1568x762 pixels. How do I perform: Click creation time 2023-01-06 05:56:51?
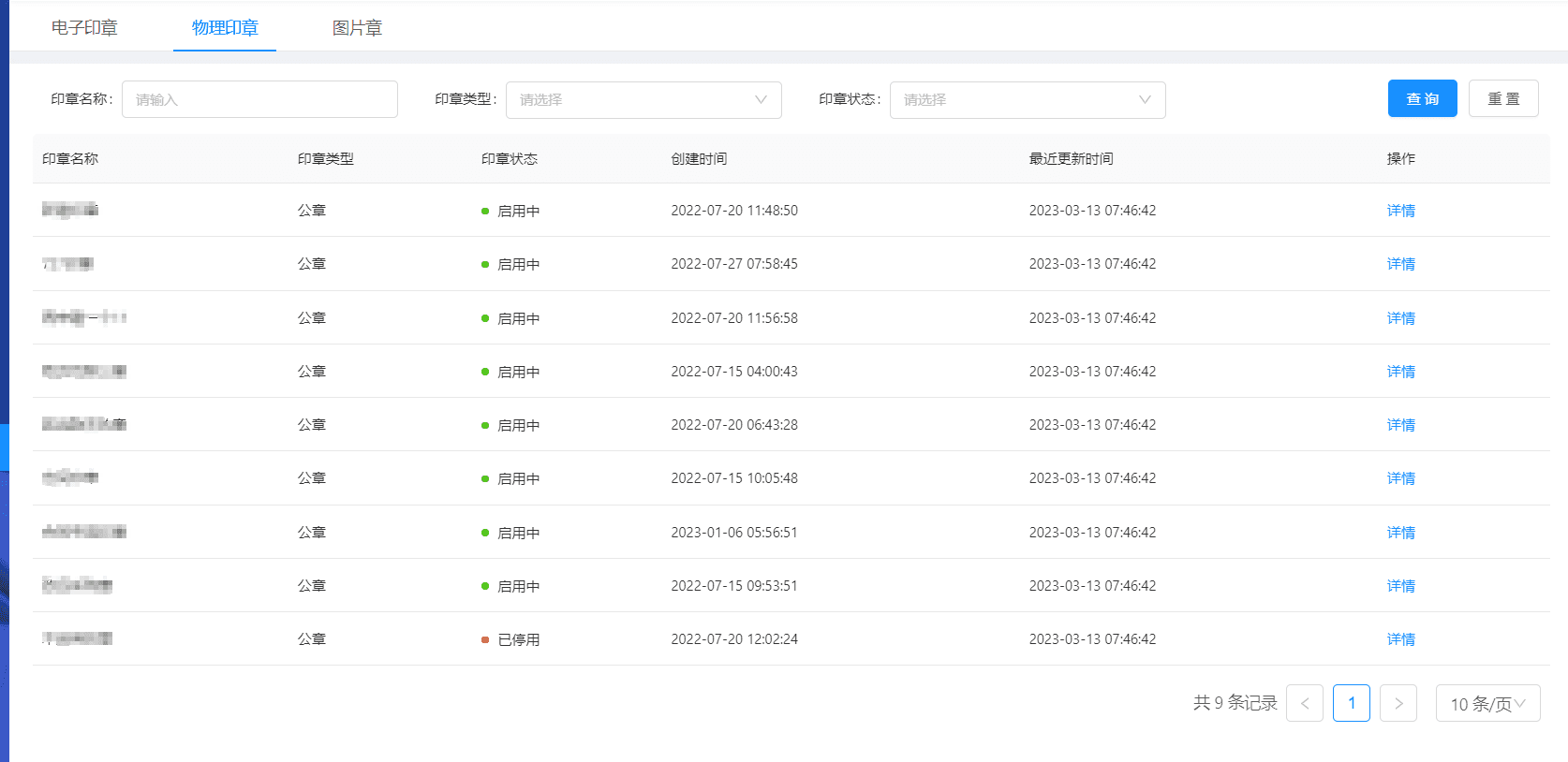point(734,533)
